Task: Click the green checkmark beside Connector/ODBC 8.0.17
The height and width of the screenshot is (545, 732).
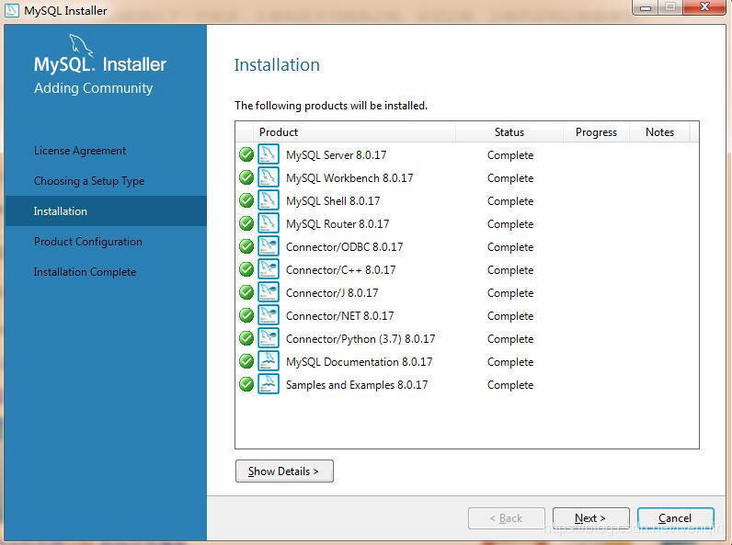Action: (x=246, y=246)
